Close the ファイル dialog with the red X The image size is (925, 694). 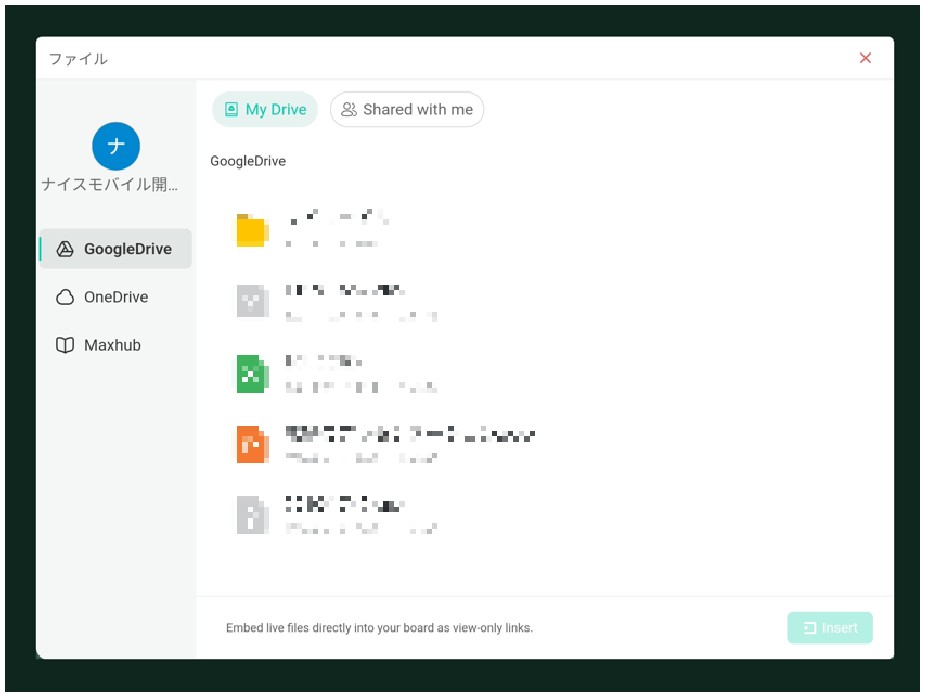pos(865,58)
